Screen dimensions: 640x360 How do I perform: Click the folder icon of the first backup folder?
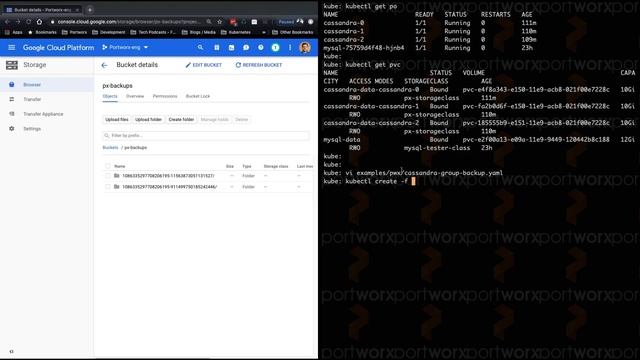(117, 176)
